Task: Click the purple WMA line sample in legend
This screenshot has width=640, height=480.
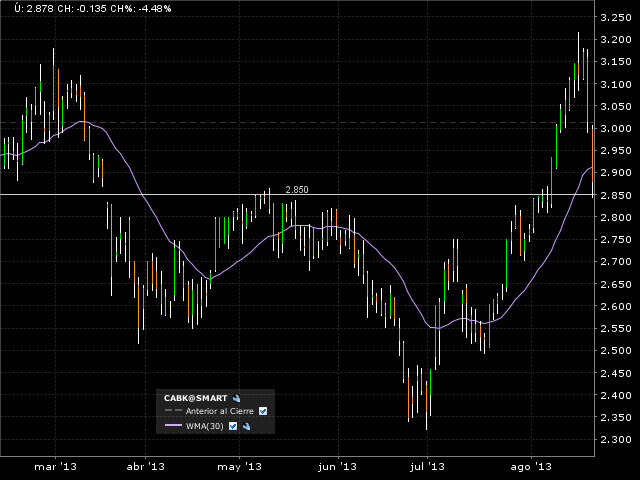Action: (173, 425)
